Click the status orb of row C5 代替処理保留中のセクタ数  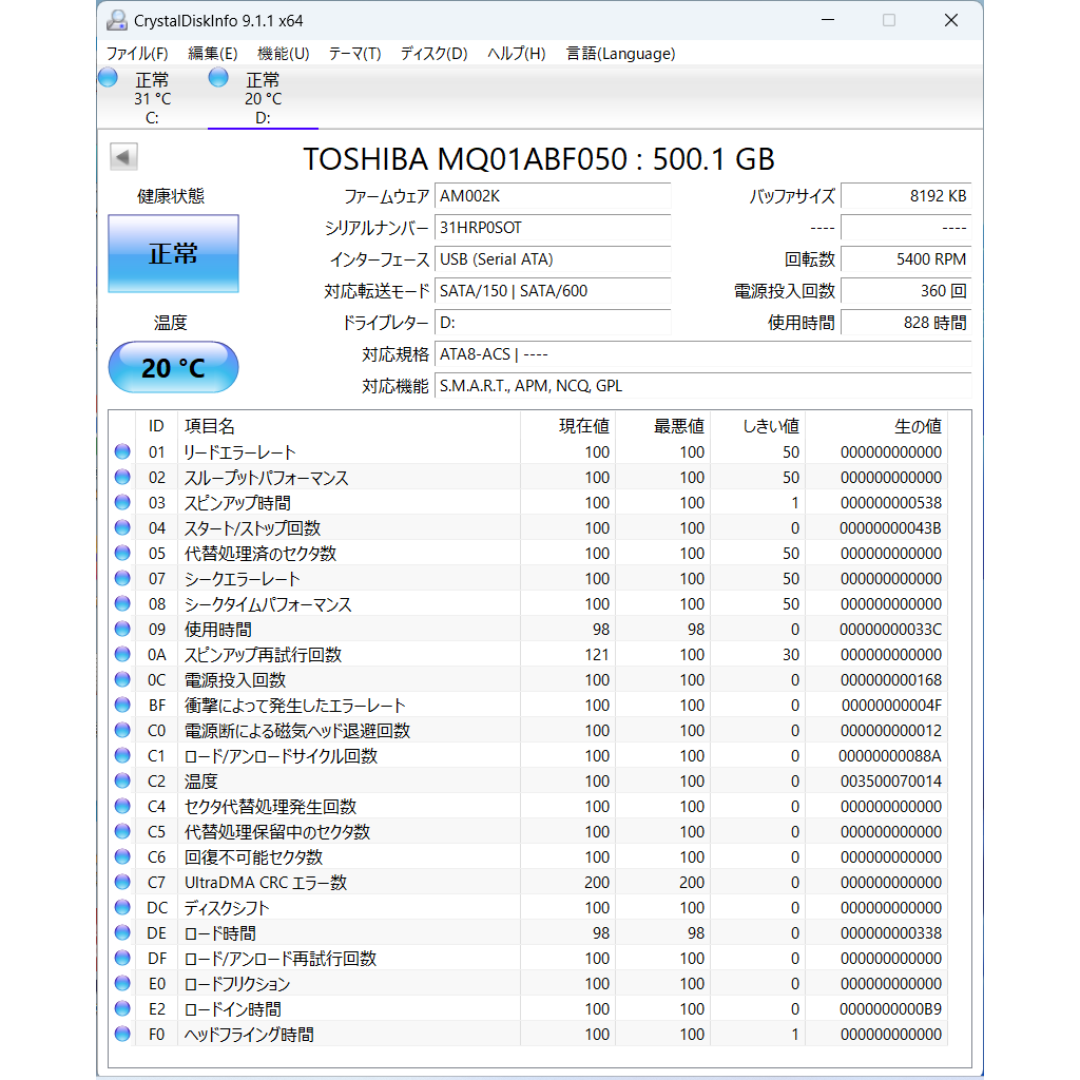(123, 831)
